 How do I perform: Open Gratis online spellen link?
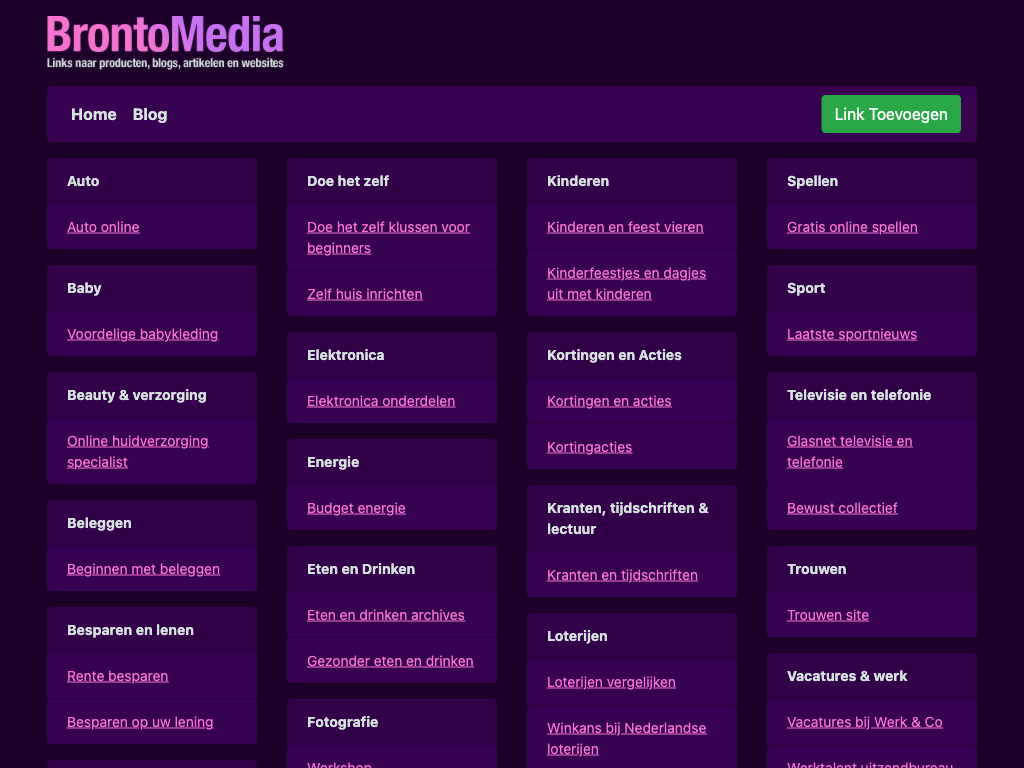click(852, 227)
